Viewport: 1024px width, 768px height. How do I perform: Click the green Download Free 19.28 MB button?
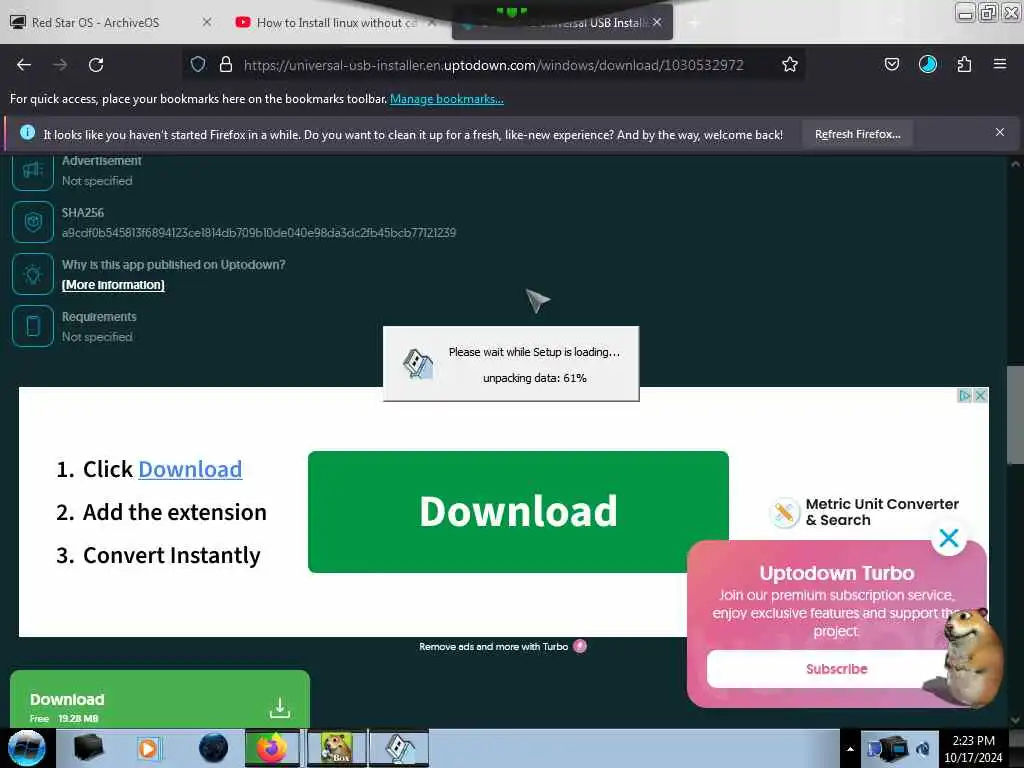[x=160, y=699]
